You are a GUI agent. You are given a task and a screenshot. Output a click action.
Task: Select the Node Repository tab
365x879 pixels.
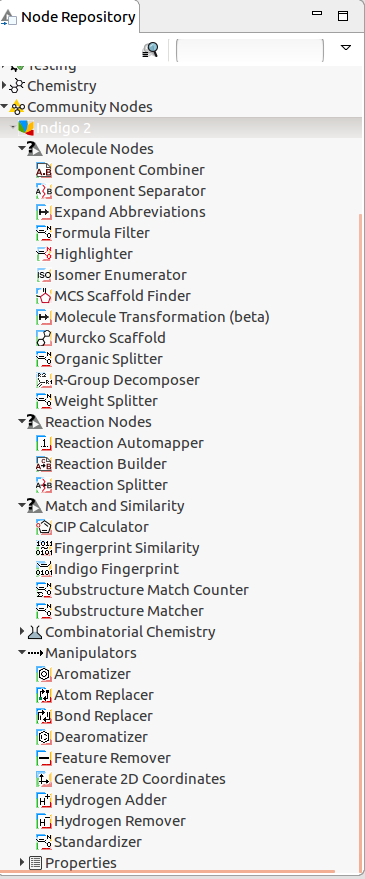tap(70, 17)
